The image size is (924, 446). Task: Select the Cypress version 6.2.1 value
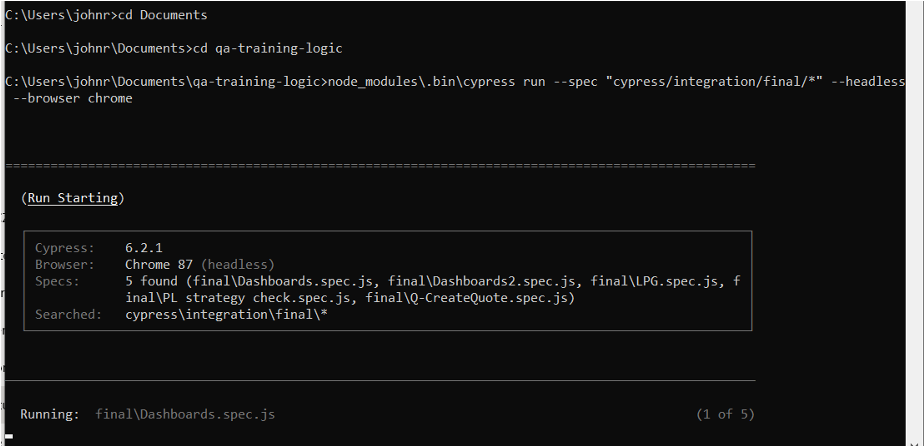(x=144, y=248)
